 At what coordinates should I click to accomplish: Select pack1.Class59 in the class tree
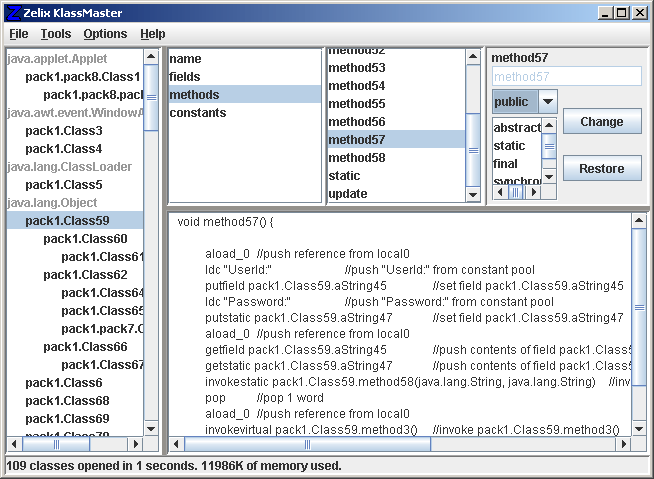coord(75,220)
